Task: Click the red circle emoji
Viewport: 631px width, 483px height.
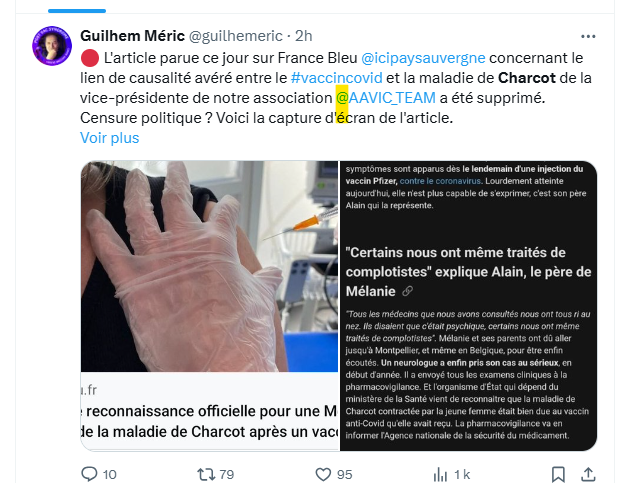Action: (x=90, y=58)
